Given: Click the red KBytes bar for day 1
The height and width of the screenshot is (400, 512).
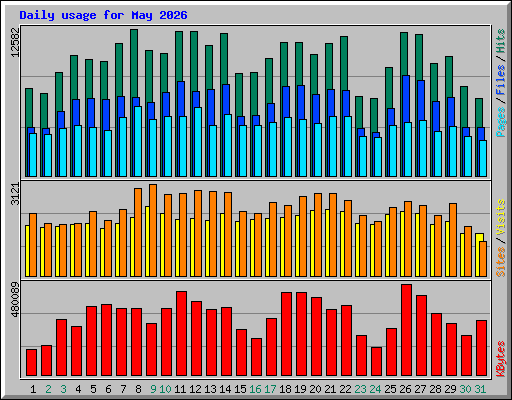Looking at the screenshot, I should click(31, 363).
